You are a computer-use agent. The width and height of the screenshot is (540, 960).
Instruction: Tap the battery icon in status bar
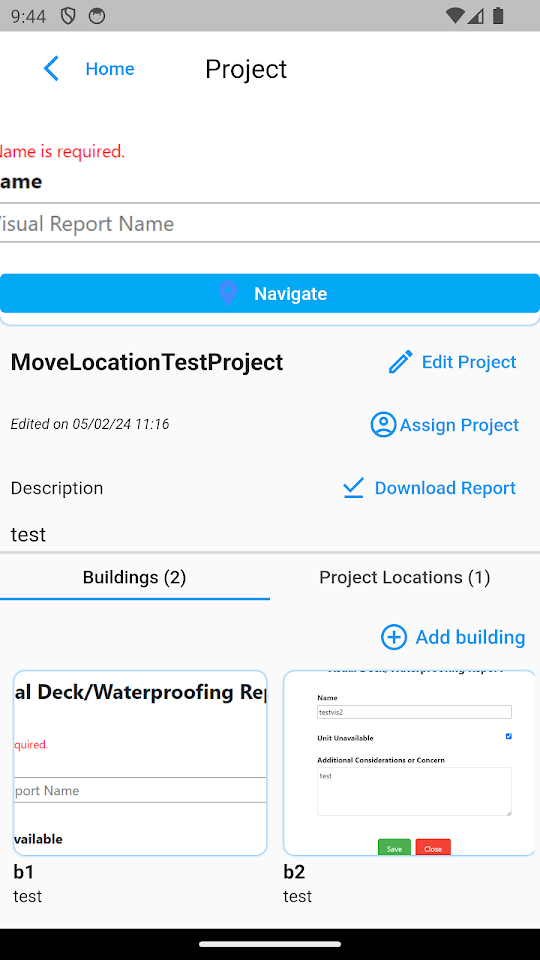click(x=498, y=15)
